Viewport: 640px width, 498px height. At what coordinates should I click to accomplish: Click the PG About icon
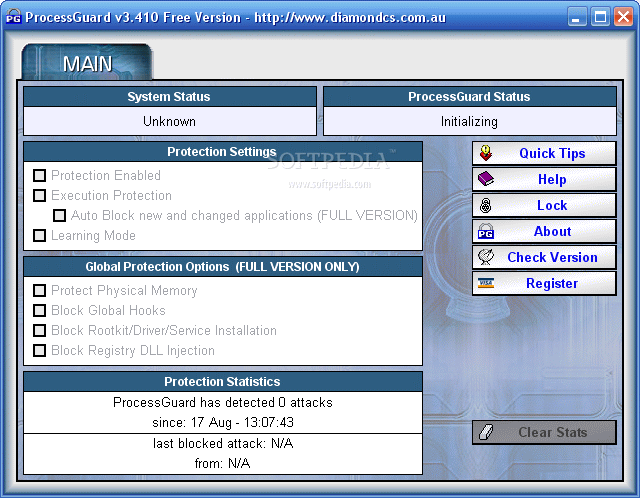coord(486,231)
